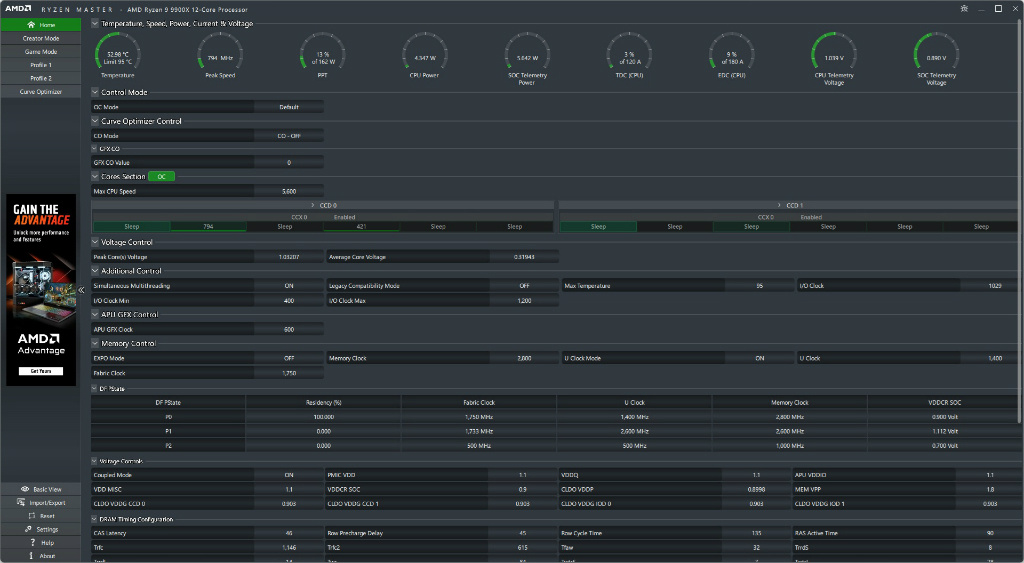1024x563 pixels.
Task: Open the Curve Optimizer tab
Action: [x=40, y=92]
